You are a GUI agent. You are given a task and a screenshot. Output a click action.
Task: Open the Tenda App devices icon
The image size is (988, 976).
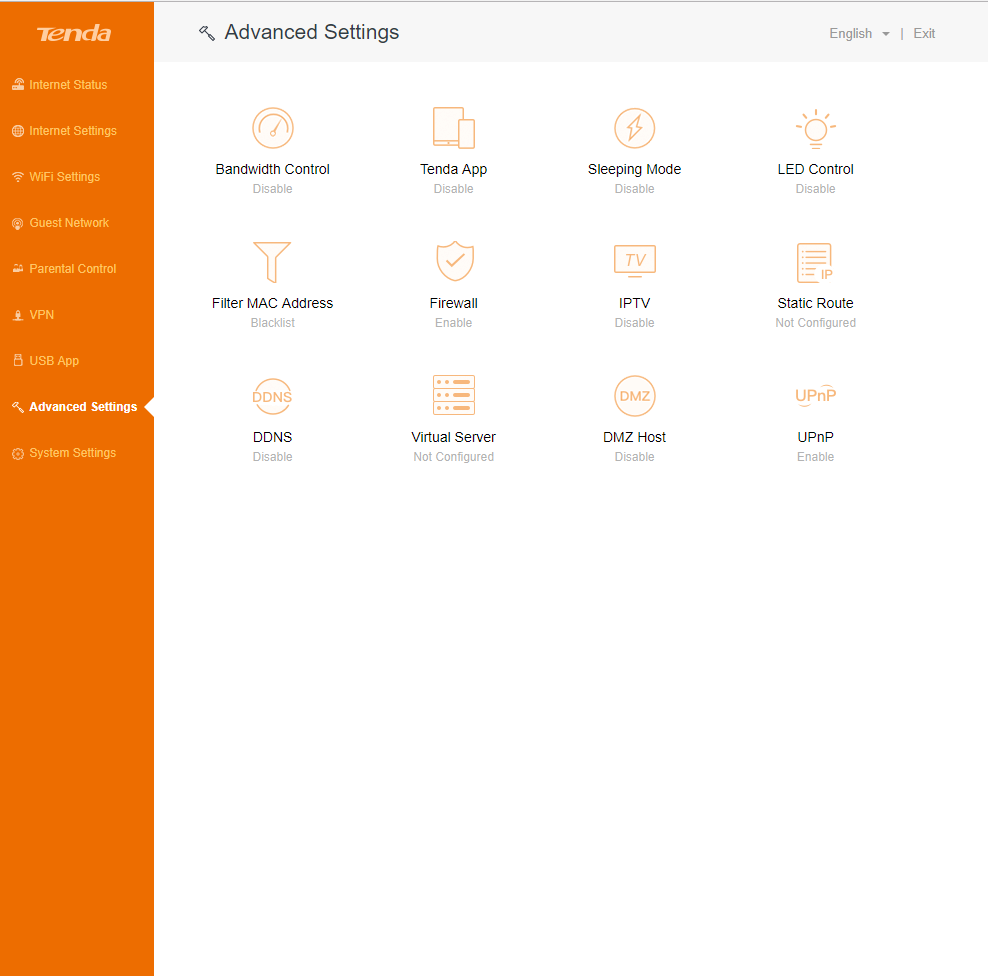pyautogui.click(x=454, y=128)
